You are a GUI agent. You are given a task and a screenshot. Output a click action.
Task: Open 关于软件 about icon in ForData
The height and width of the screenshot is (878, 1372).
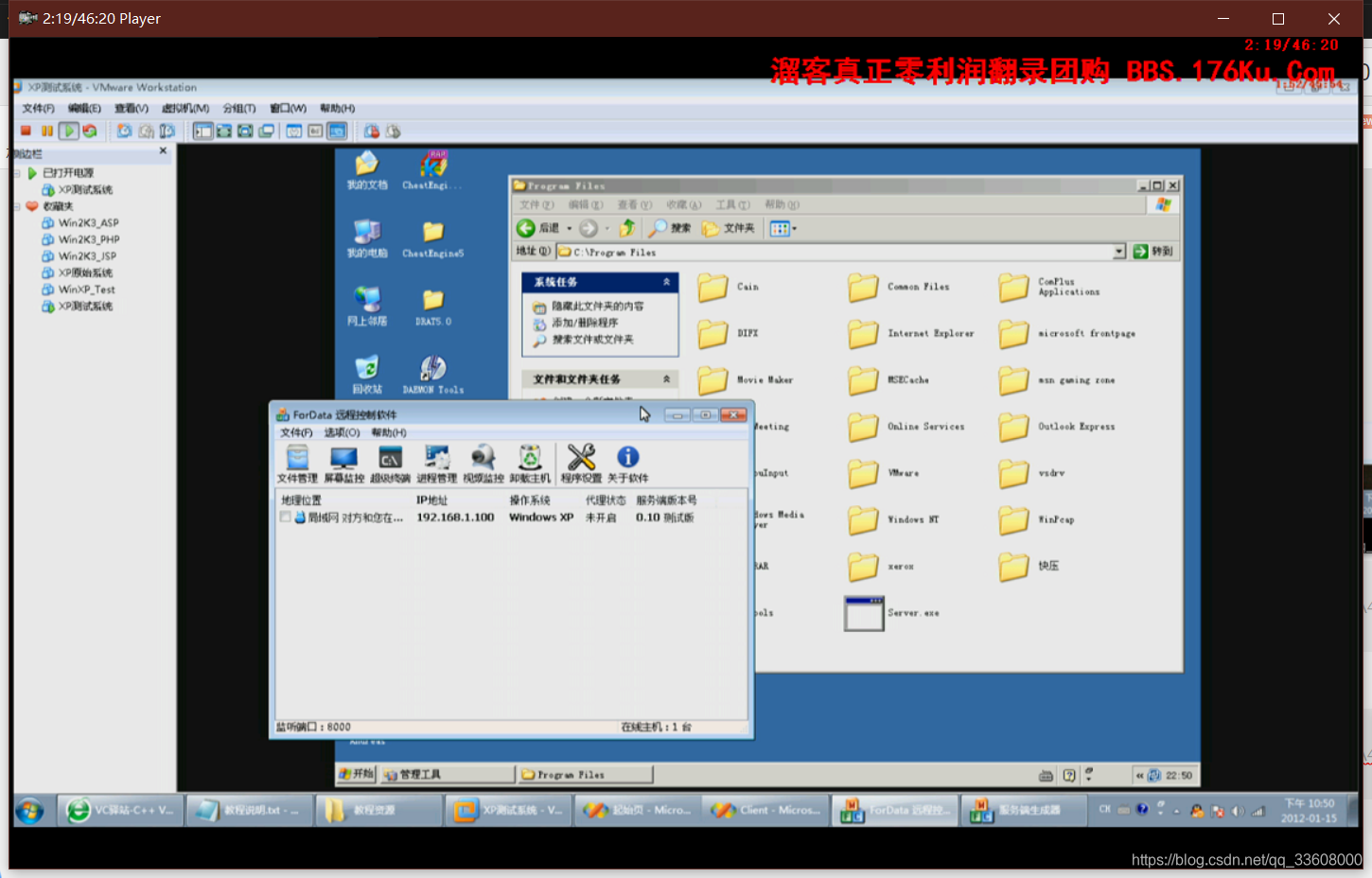click(x=627, y=465)
